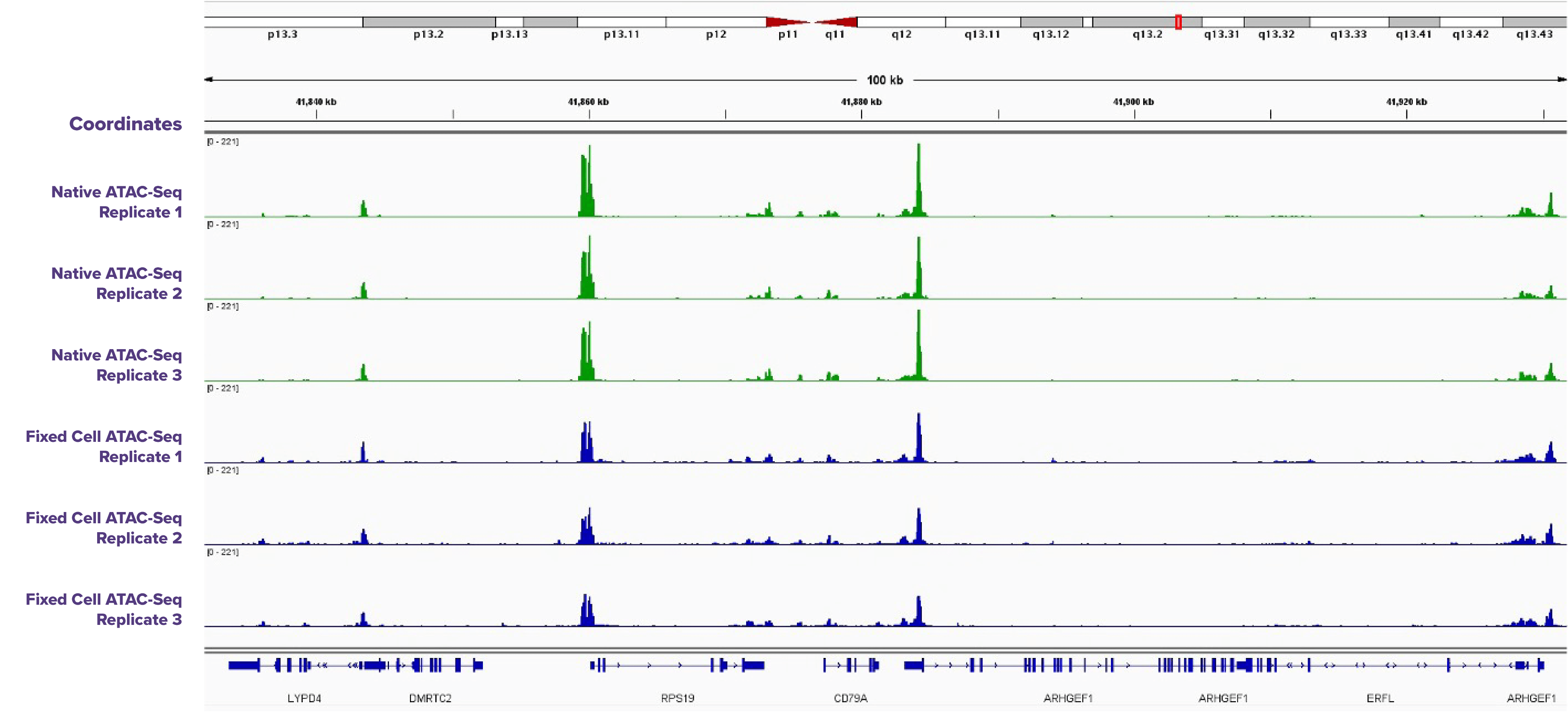
Task: Click blue peak in Fixed Cell Replicate 1 near CD79A
Action: 919,438
